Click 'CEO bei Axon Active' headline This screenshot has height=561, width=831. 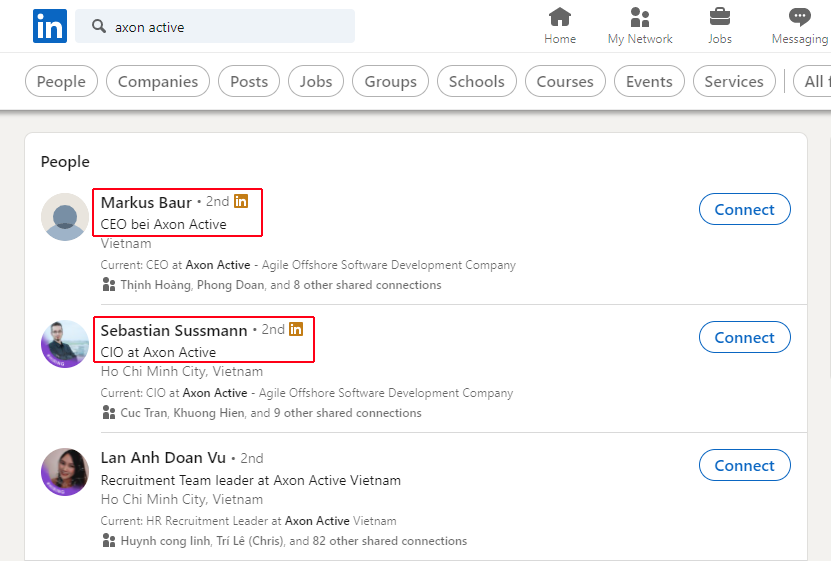[x=163, y=224]
